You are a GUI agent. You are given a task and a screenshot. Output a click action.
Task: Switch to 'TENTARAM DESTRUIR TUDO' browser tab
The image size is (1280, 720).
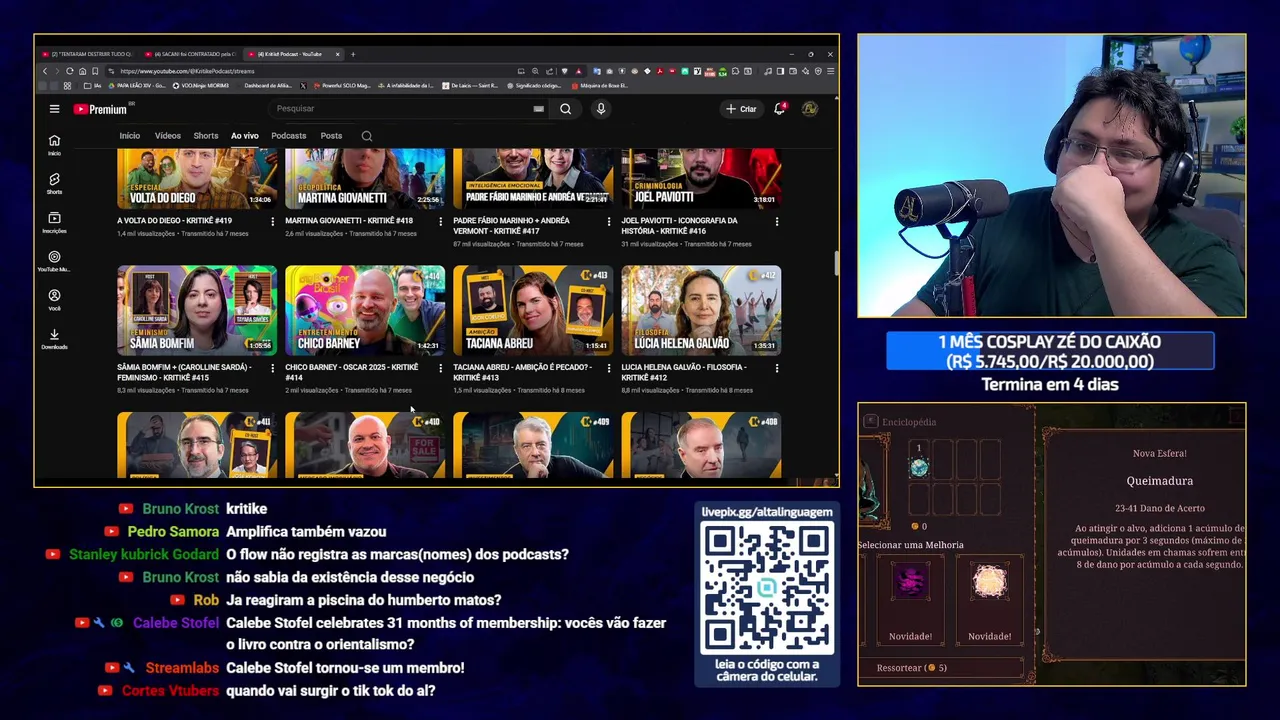88,54
